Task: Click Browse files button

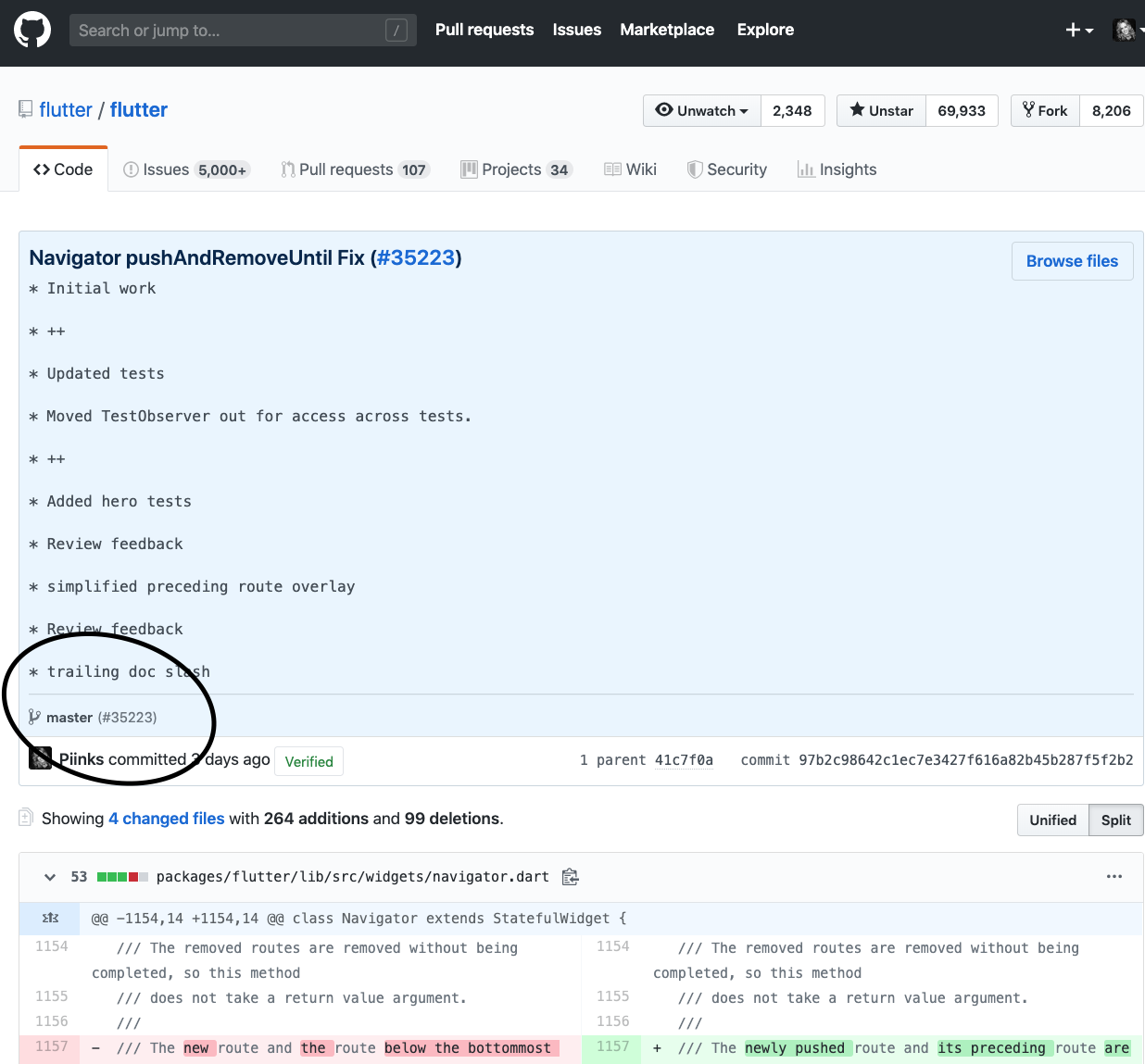Action: click(x=1073, y=261)
